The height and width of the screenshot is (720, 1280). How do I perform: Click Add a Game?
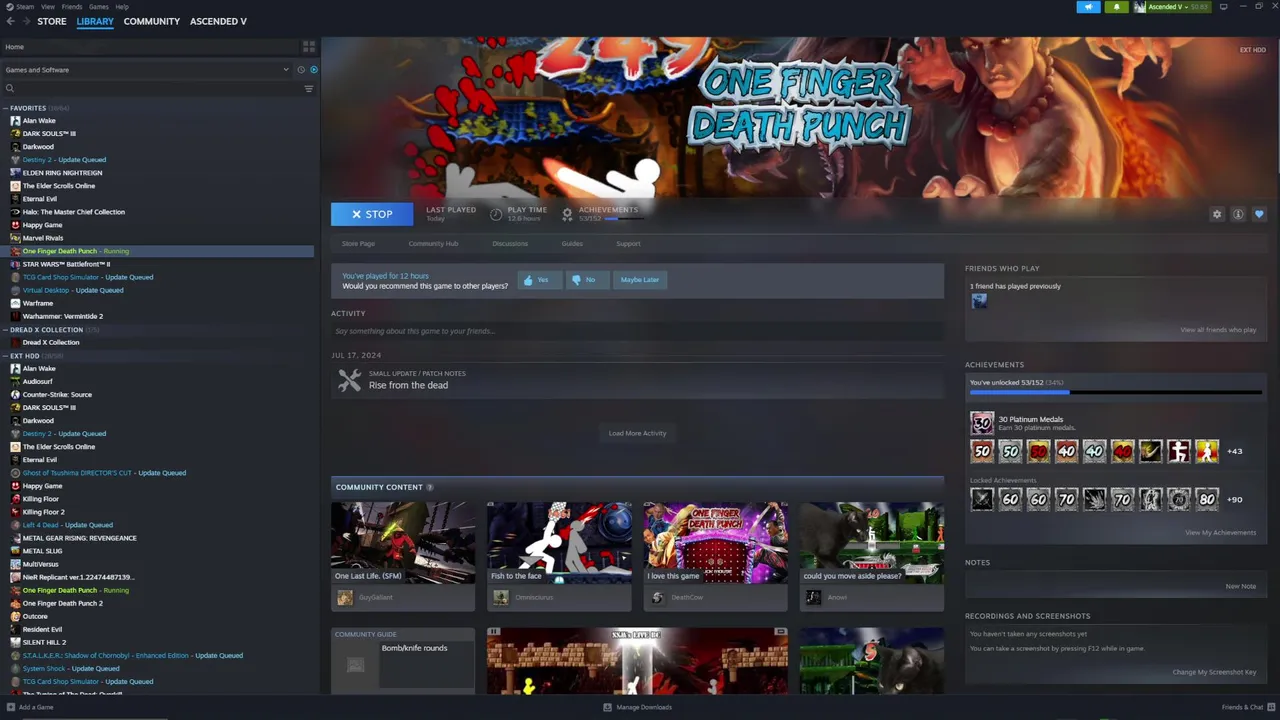click(30, 707)
